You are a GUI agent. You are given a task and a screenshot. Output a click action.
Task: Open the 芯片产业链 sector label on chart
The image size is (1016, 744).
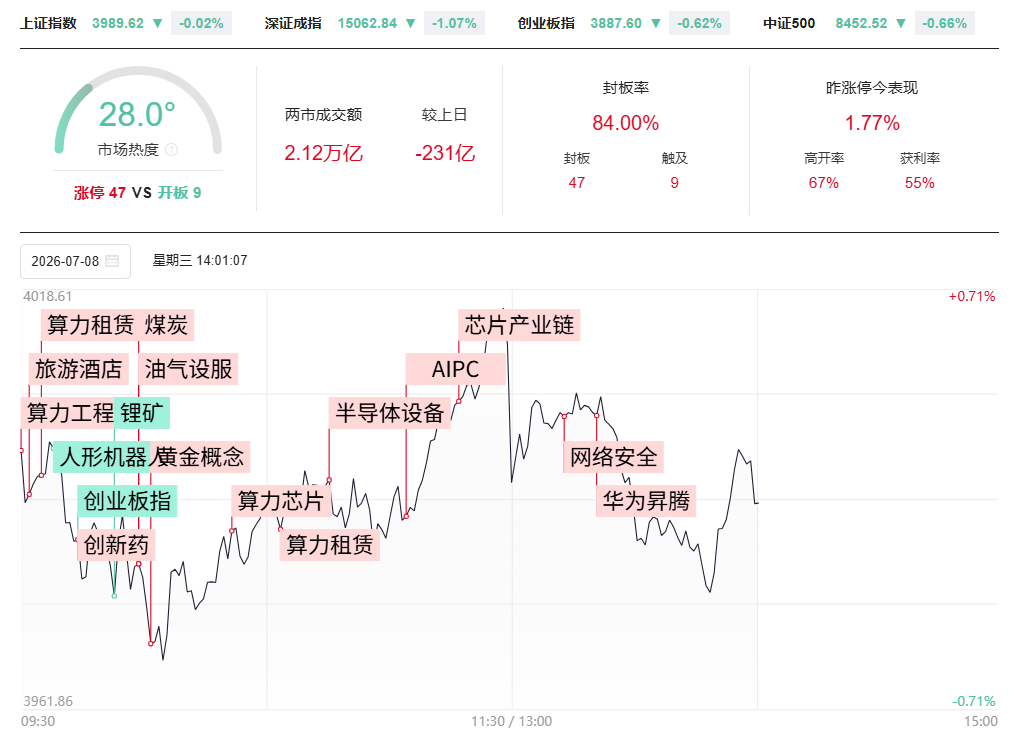(519, 325)
